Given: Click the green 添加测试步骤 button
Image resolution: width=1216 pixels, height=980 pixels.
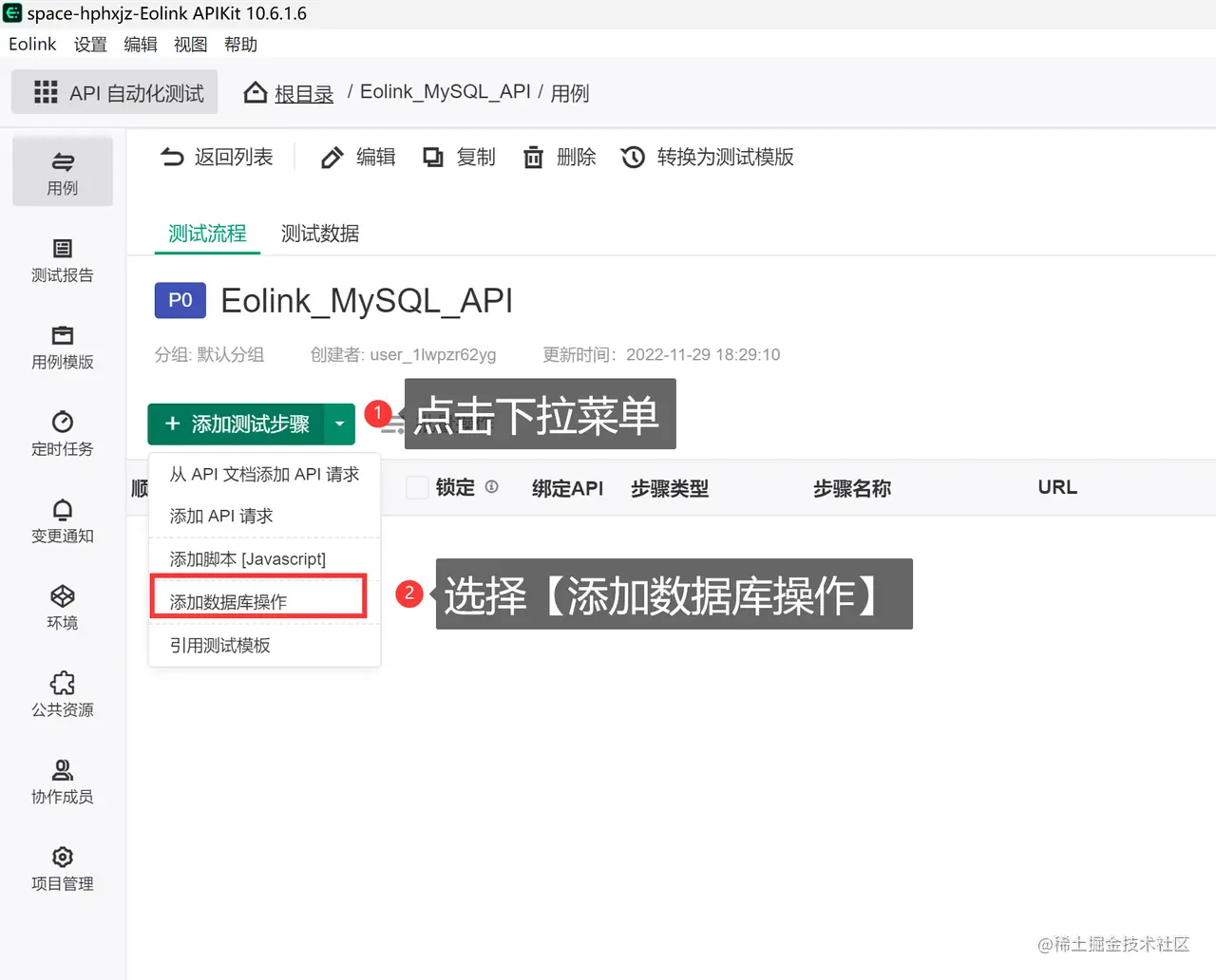Looking at the screenshot, I should coord(237,424).
